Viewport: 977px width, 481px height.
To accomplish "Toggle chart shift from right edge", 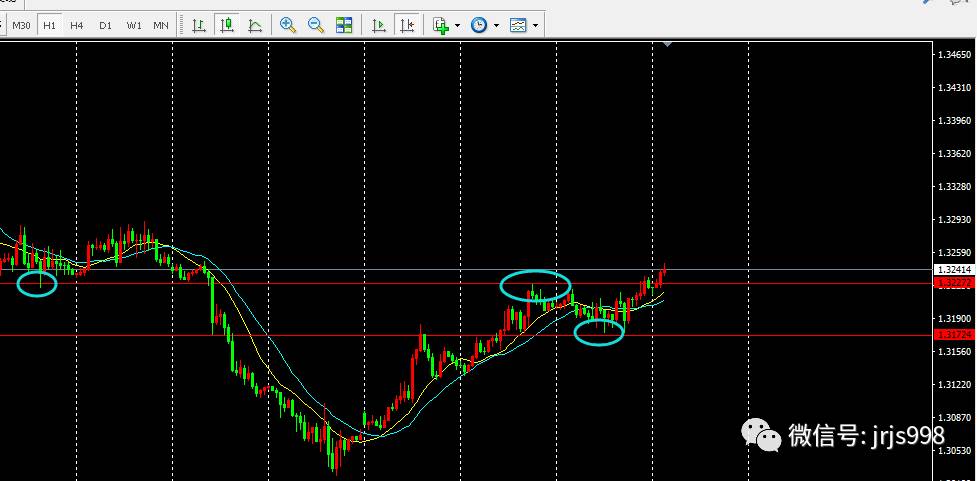I will (406, 25).
